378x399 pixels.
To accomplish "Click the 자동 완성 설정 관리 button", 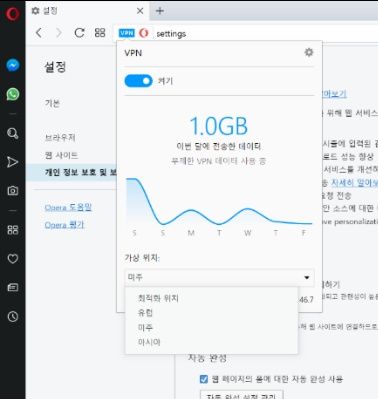I will pyautogui.click(x=241, y=395).
